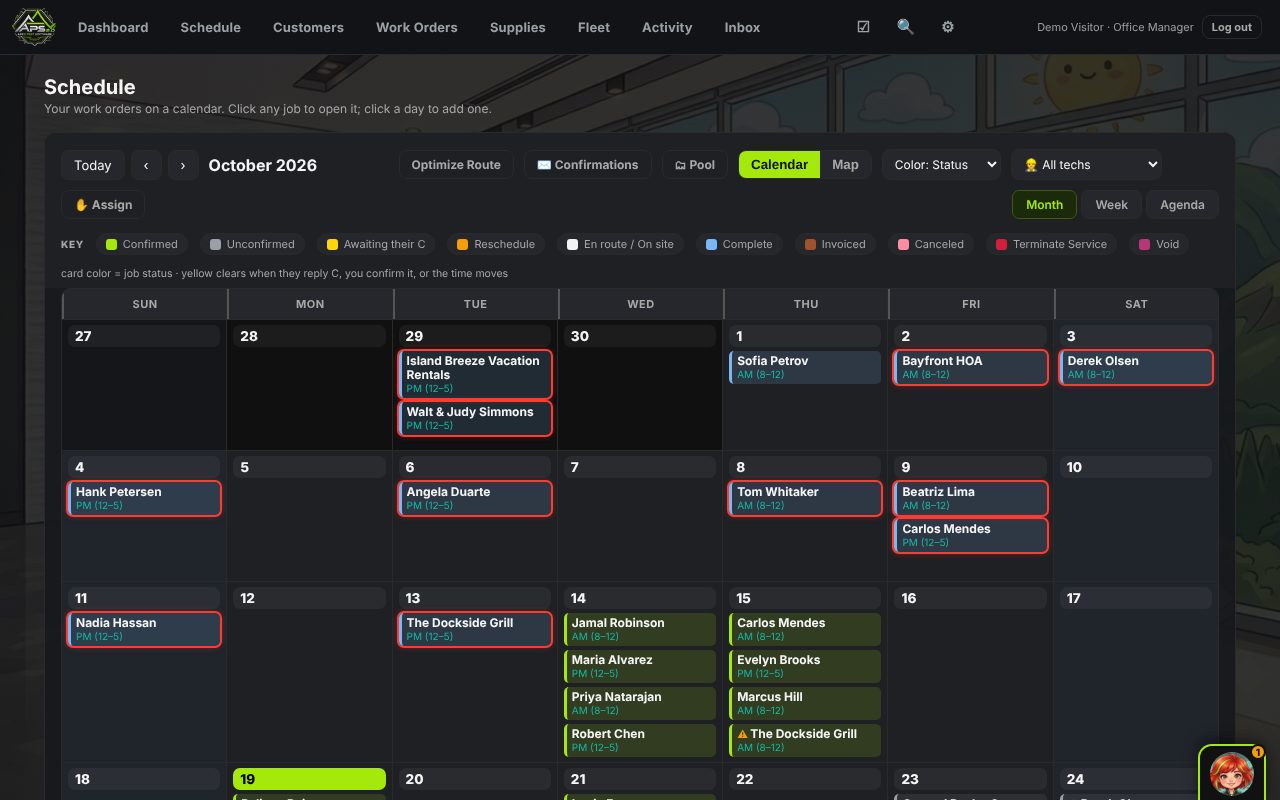Open the checklist icon in the top bar
1280x800 pixels.
[x=863, y=27]
